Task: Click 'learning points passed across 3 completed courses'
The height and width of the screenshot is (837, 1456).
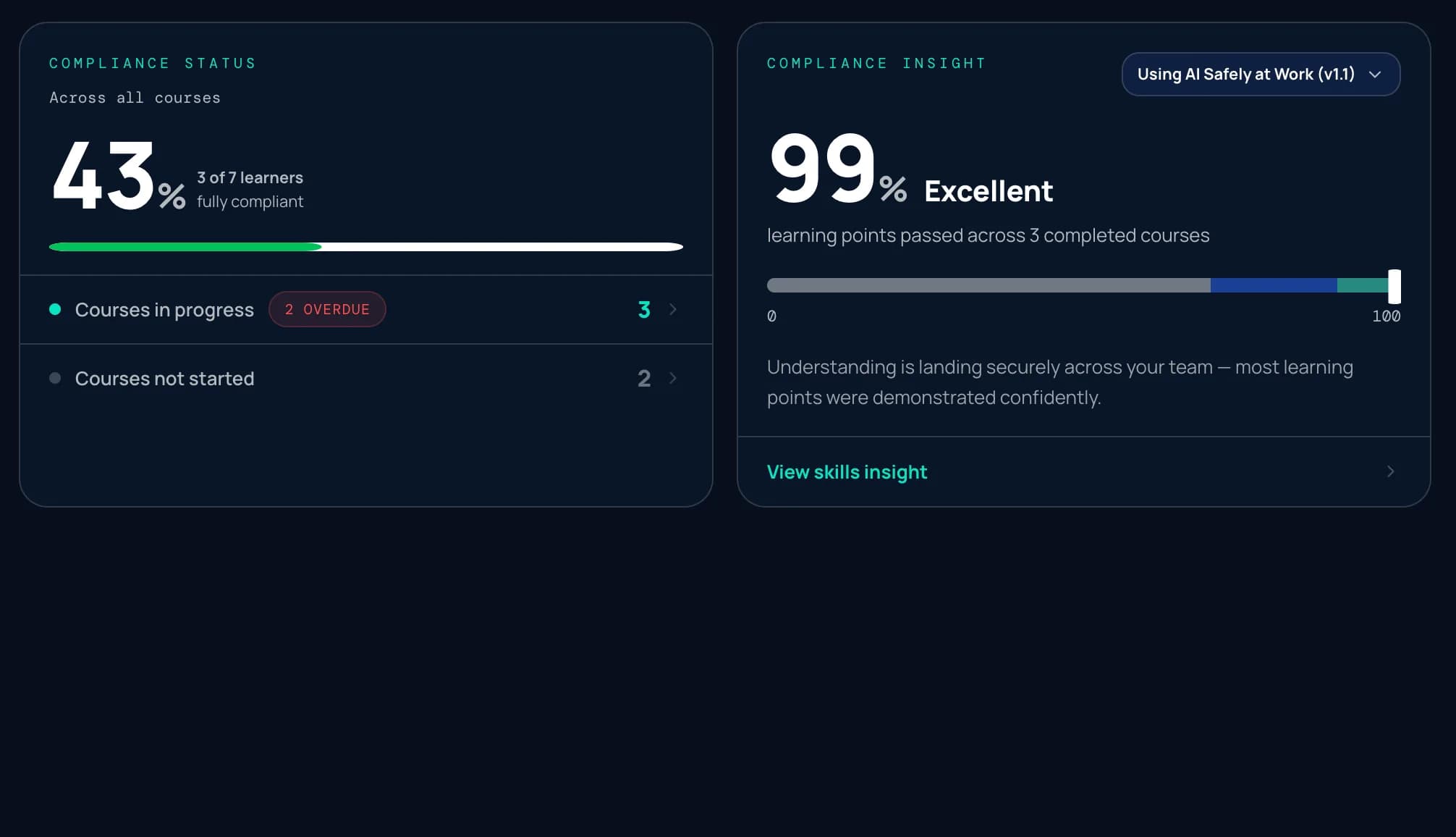Action: [988, 235]
